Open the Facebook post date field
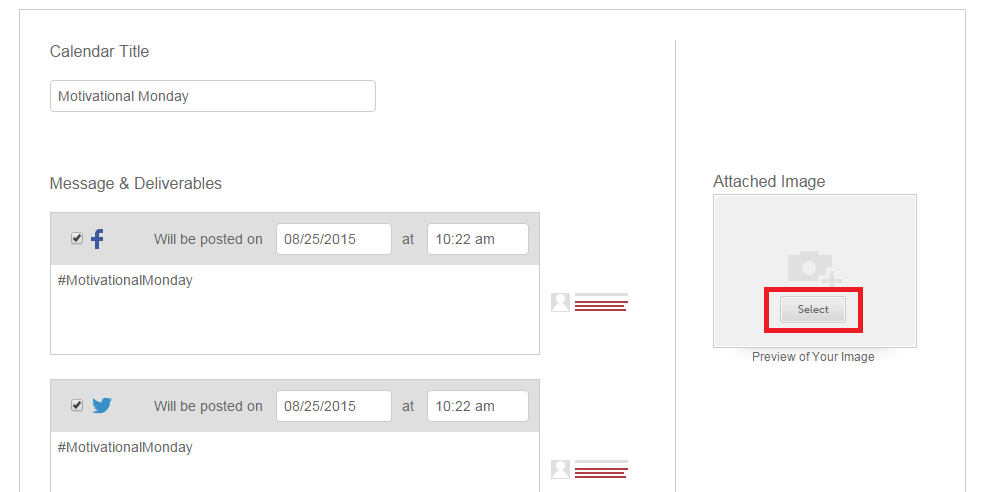 333,239
